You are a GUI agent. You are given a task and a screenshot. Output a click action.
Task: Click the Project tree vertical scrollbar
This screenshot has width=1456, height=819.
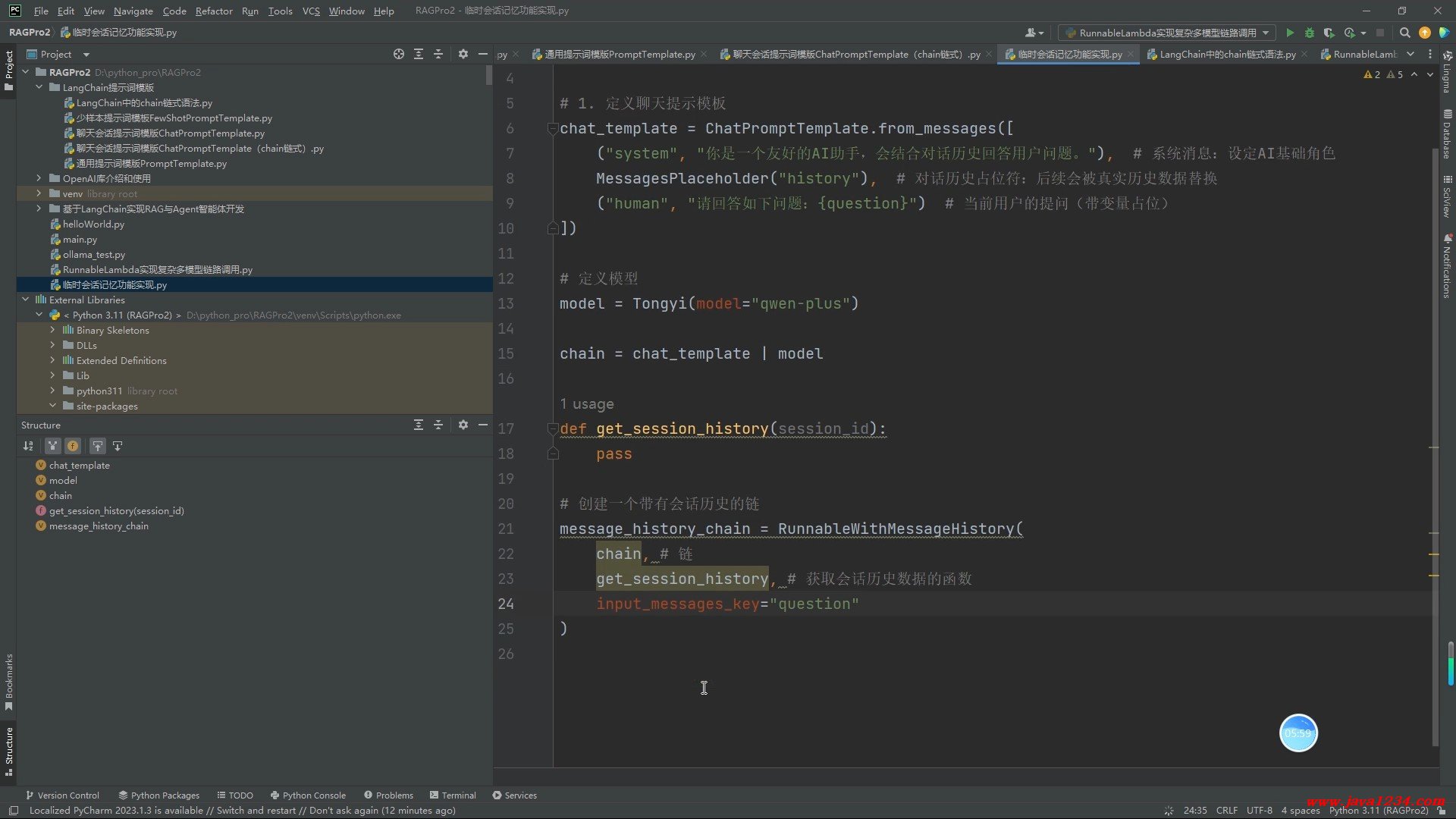(489, 74)
